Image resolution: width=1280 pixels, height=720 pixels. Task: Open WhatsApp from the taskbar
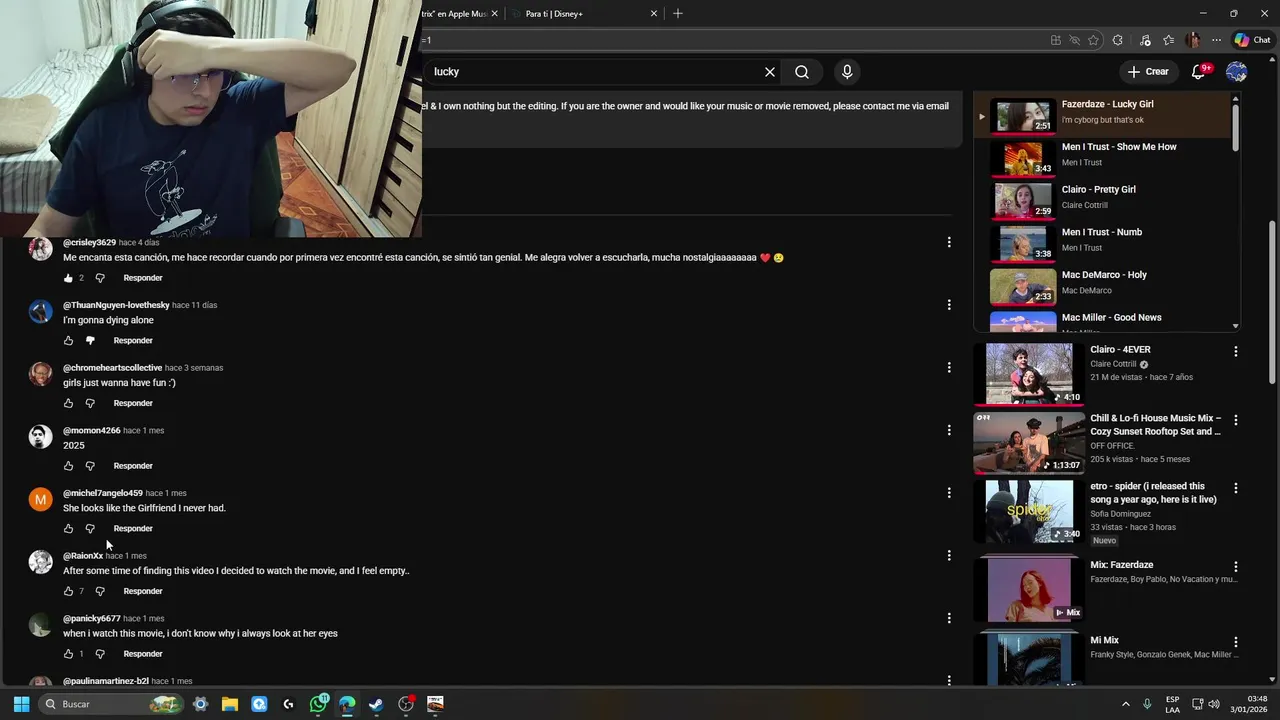point(318,704)
